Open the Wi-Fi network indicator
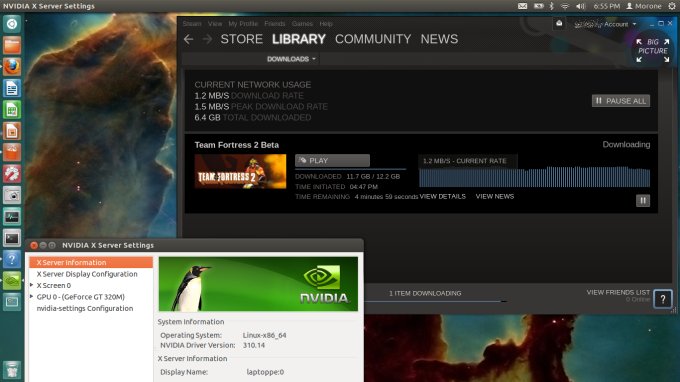Image resolution: width=680 pixels, height=382 pixels. (565, 6)
